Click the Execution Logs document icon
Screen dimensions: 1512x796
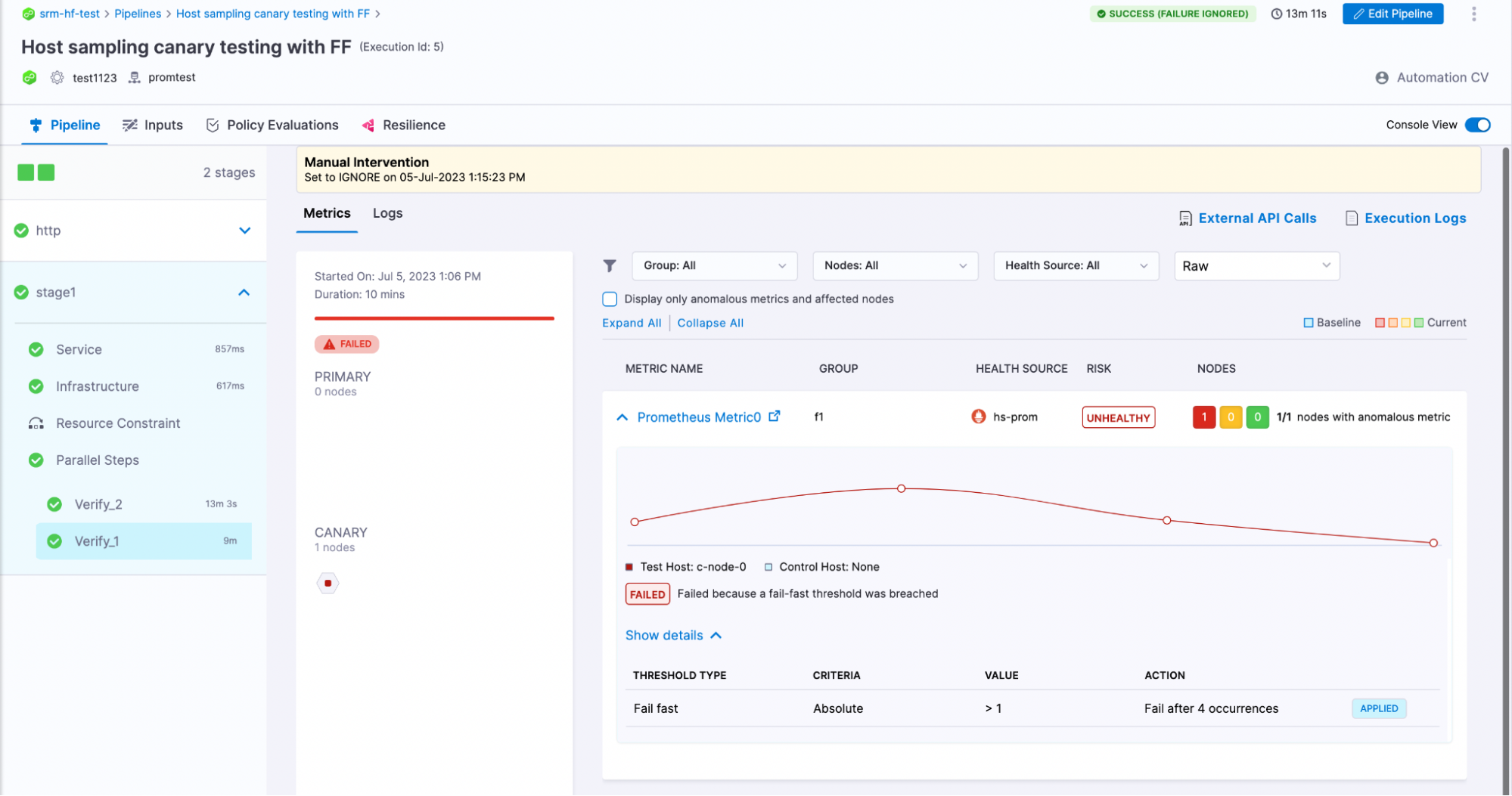pyautogui.click(x=1351, y=218)
